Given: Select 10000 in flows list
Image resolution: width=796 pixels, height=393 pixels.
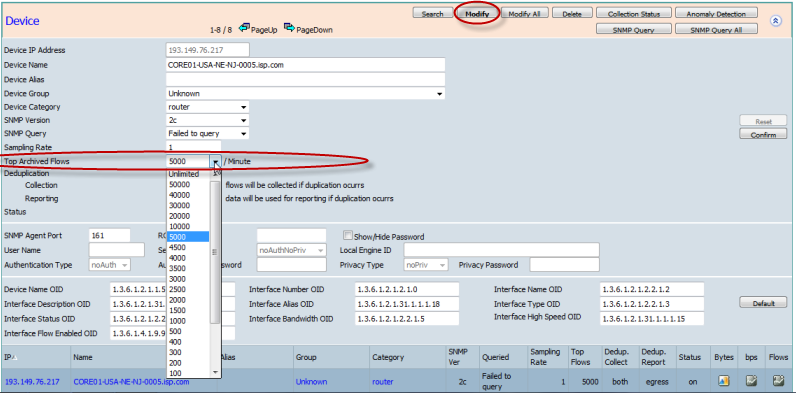Looking at the screenshot, I should 188,226.
